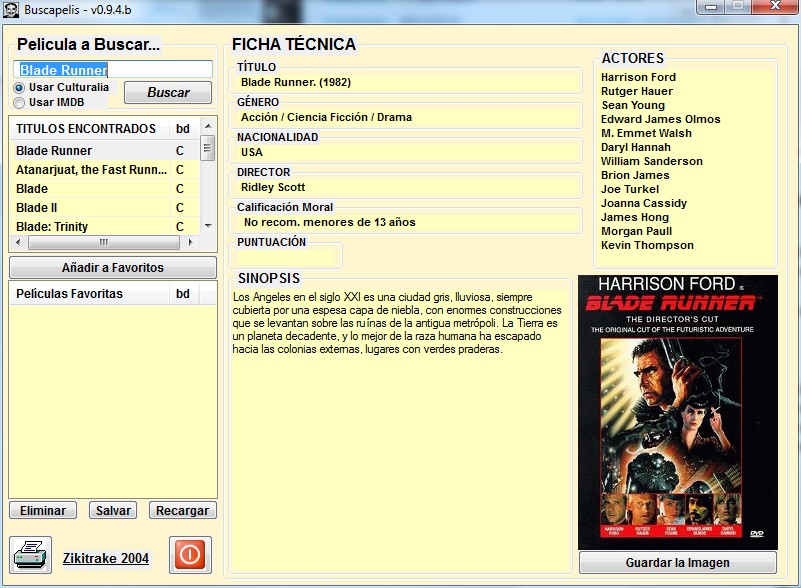Click the horizontal scrollbar right arrow

click(x=190, y=242)
